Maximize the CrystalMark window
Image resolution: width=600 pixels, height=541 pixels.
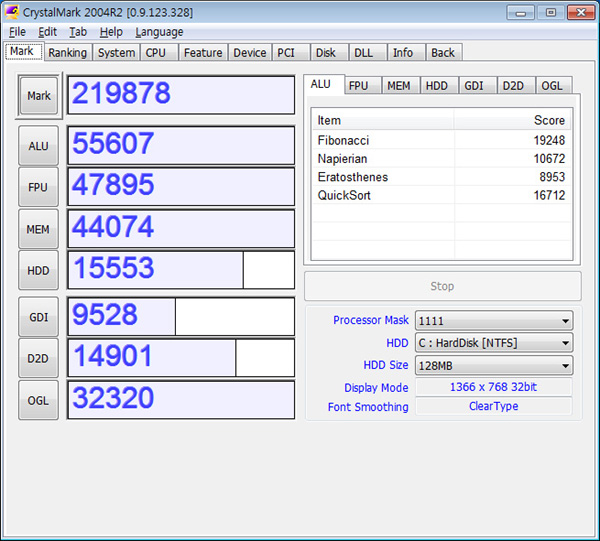(x=551, y=12)
